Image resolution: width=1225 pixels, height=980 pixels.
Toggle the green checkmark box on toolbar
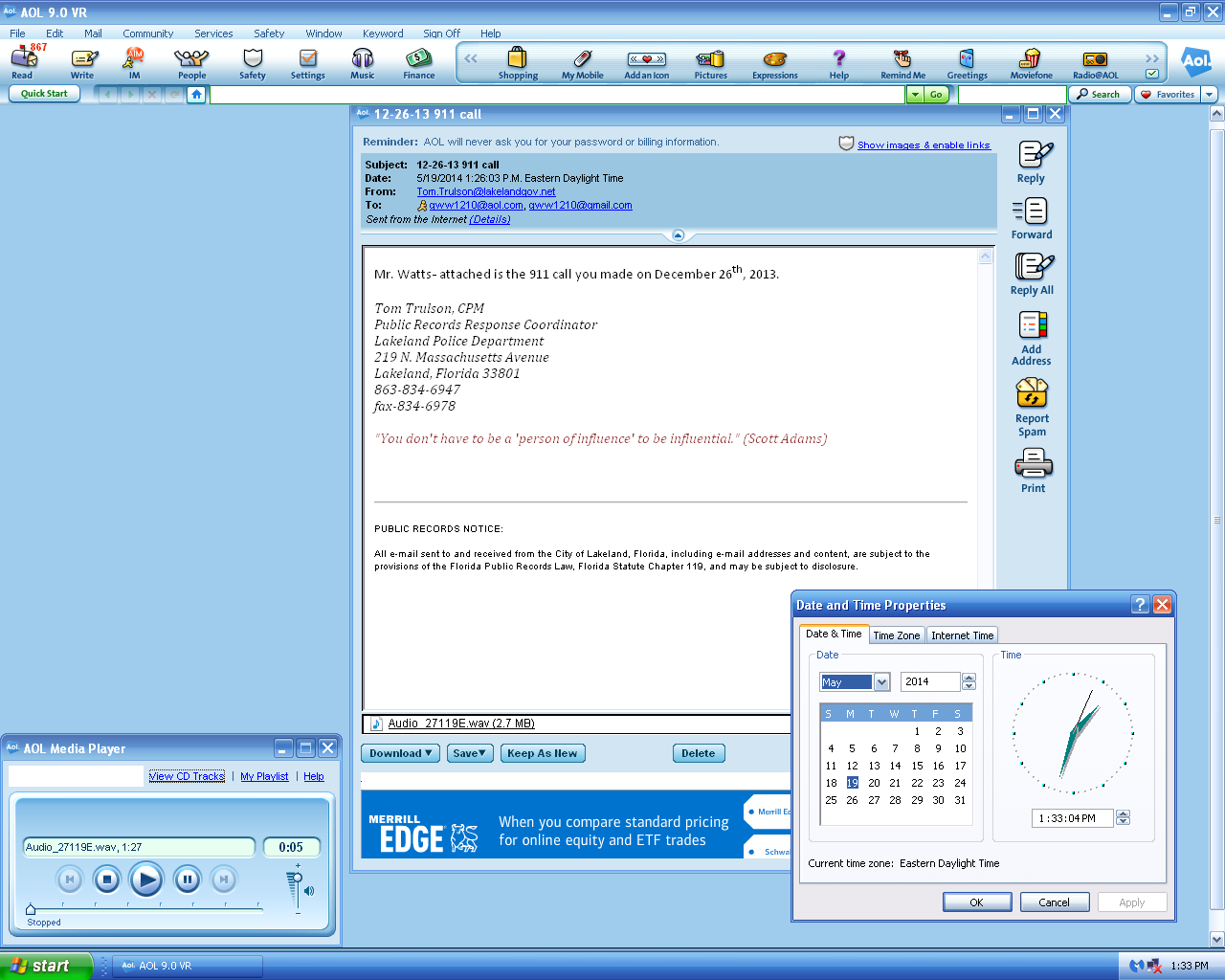[x=1152, y=74]
